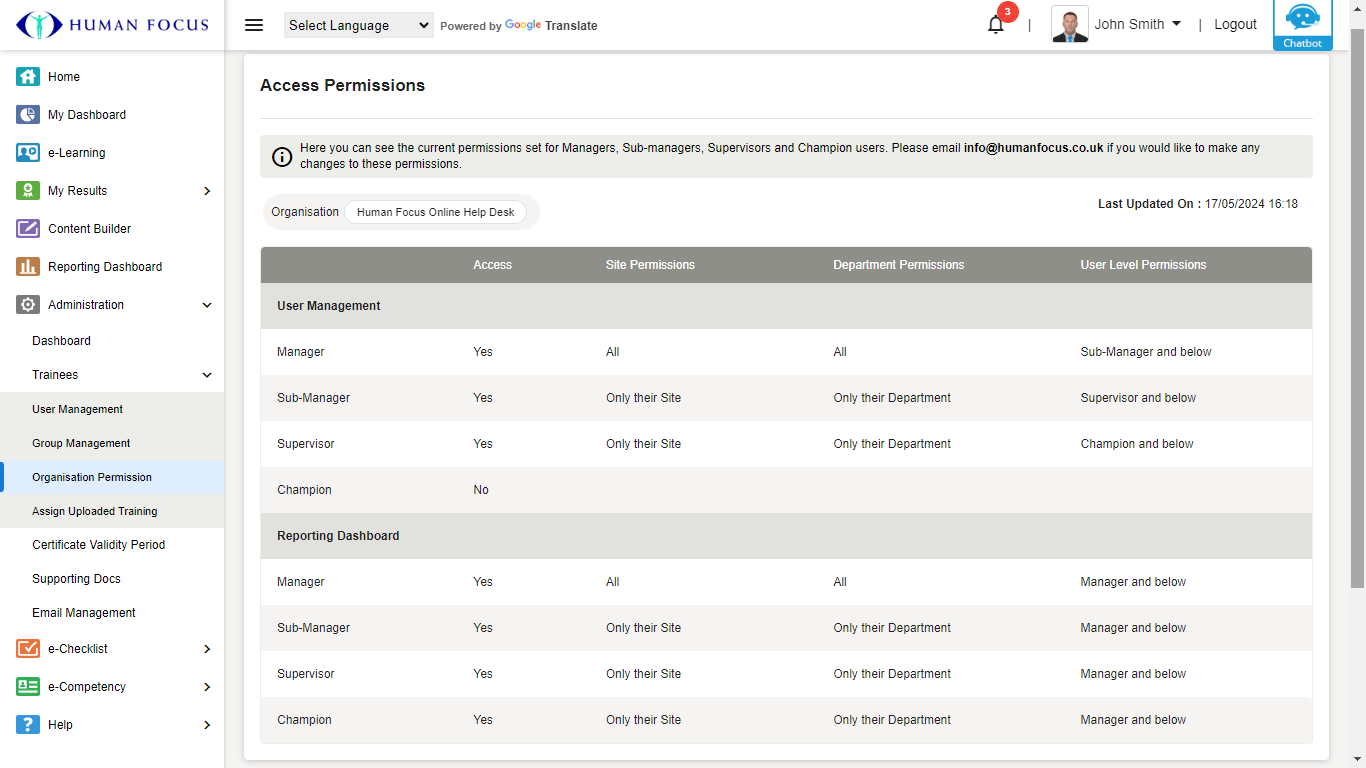Collapse the Trainees submenu
This screenshot has height=768, width=1366.
(x=207, y=375)
